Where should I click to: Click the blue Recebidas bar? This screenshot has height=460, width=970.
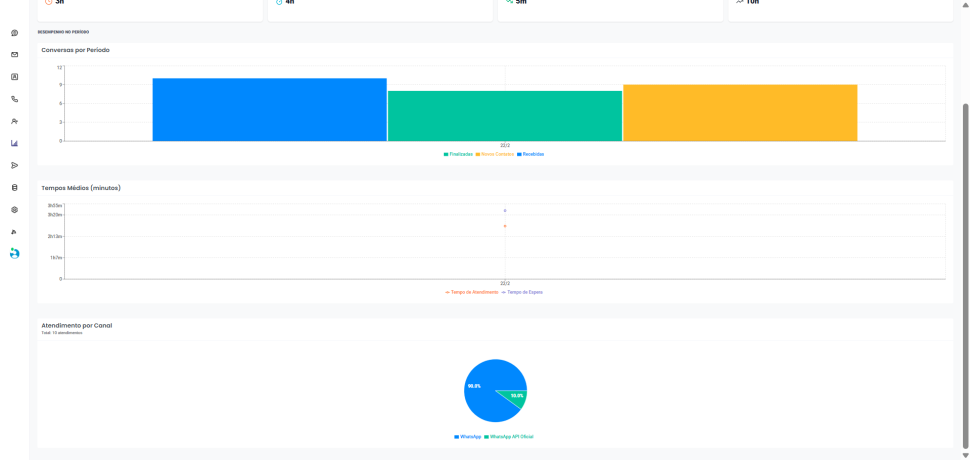(x=269, y=110)
